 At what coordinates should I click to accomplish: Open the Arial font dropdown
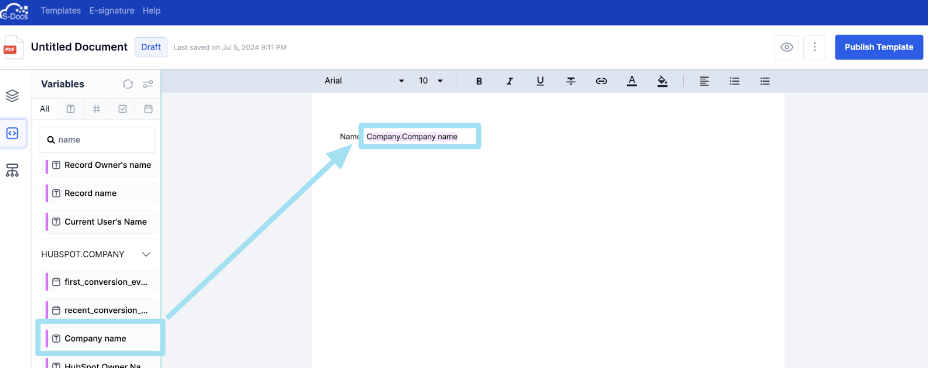tap(364, 81)
